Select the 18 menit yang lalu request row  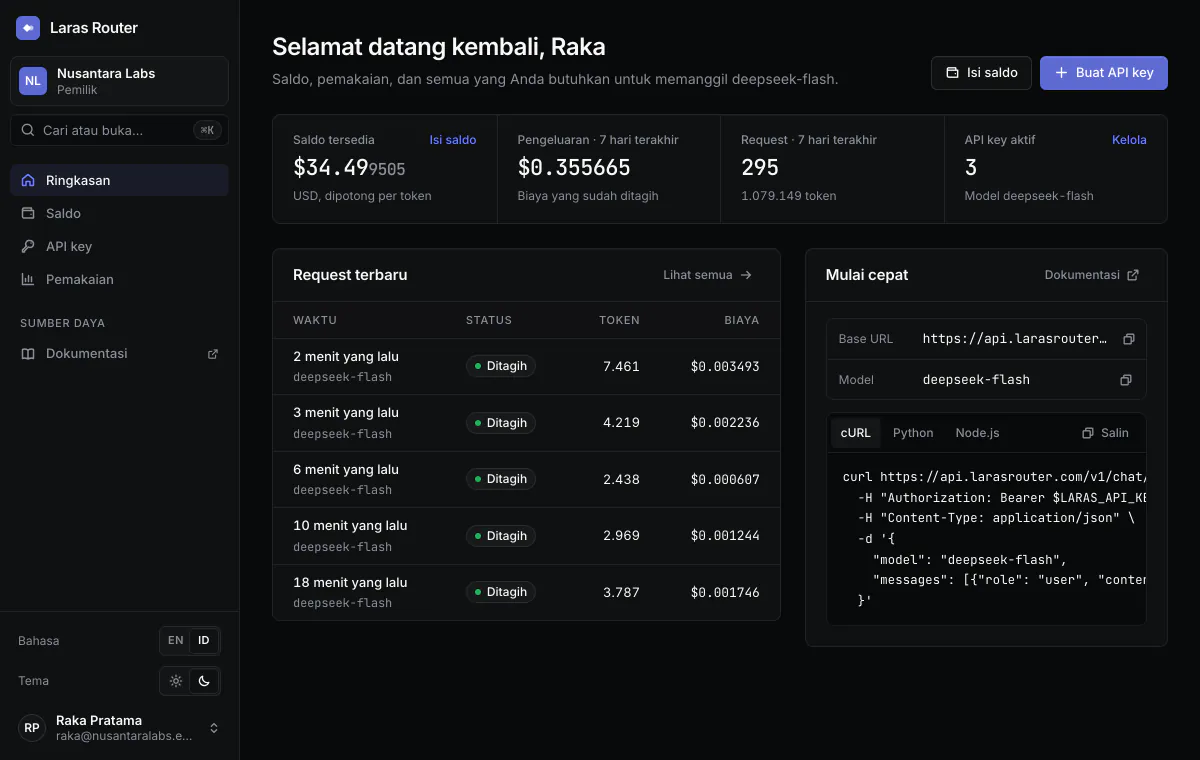point(526,592)
